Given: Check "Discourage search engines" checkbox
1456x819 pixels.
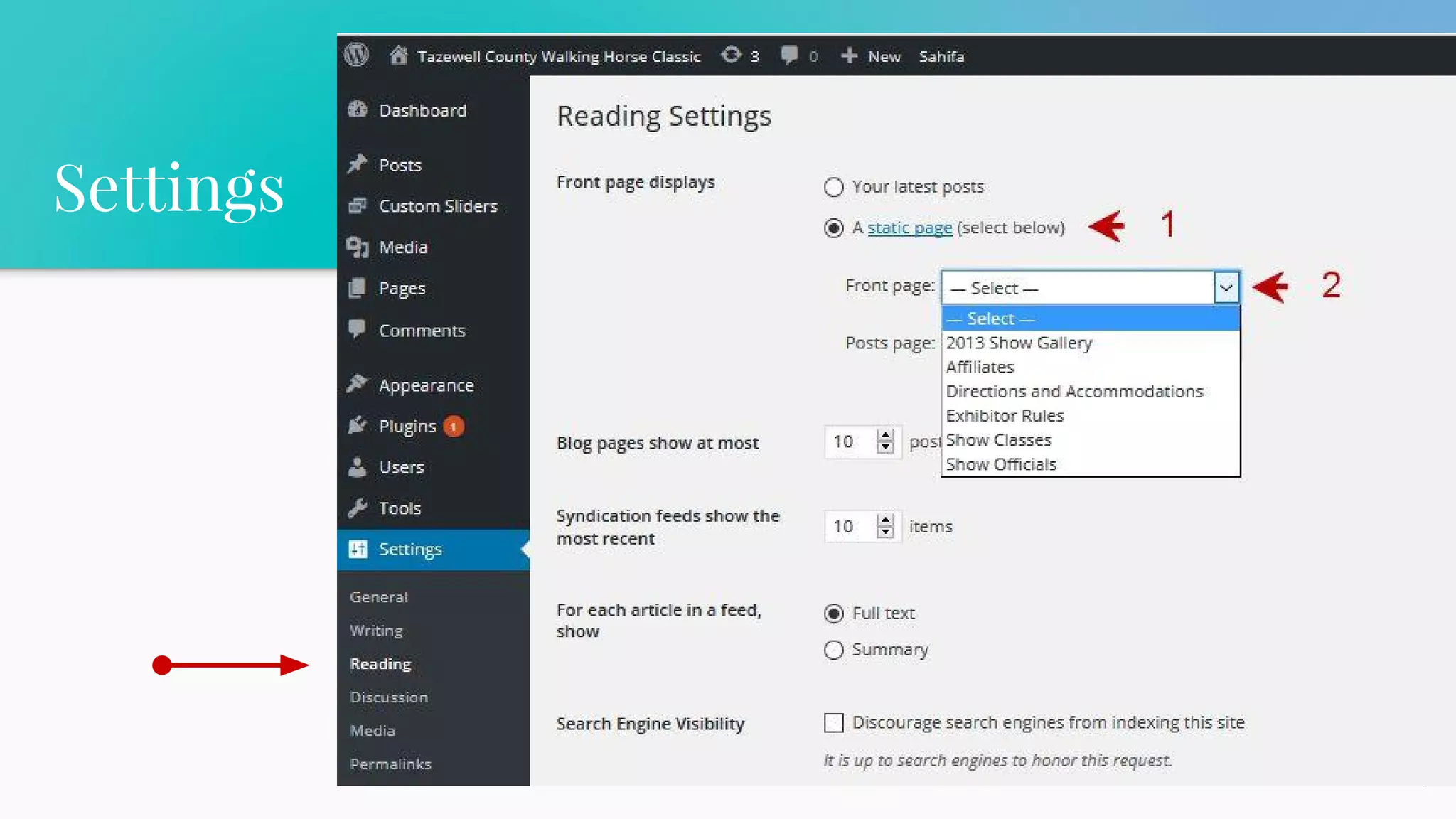Looking at the screenshot, I should [833, 723].
